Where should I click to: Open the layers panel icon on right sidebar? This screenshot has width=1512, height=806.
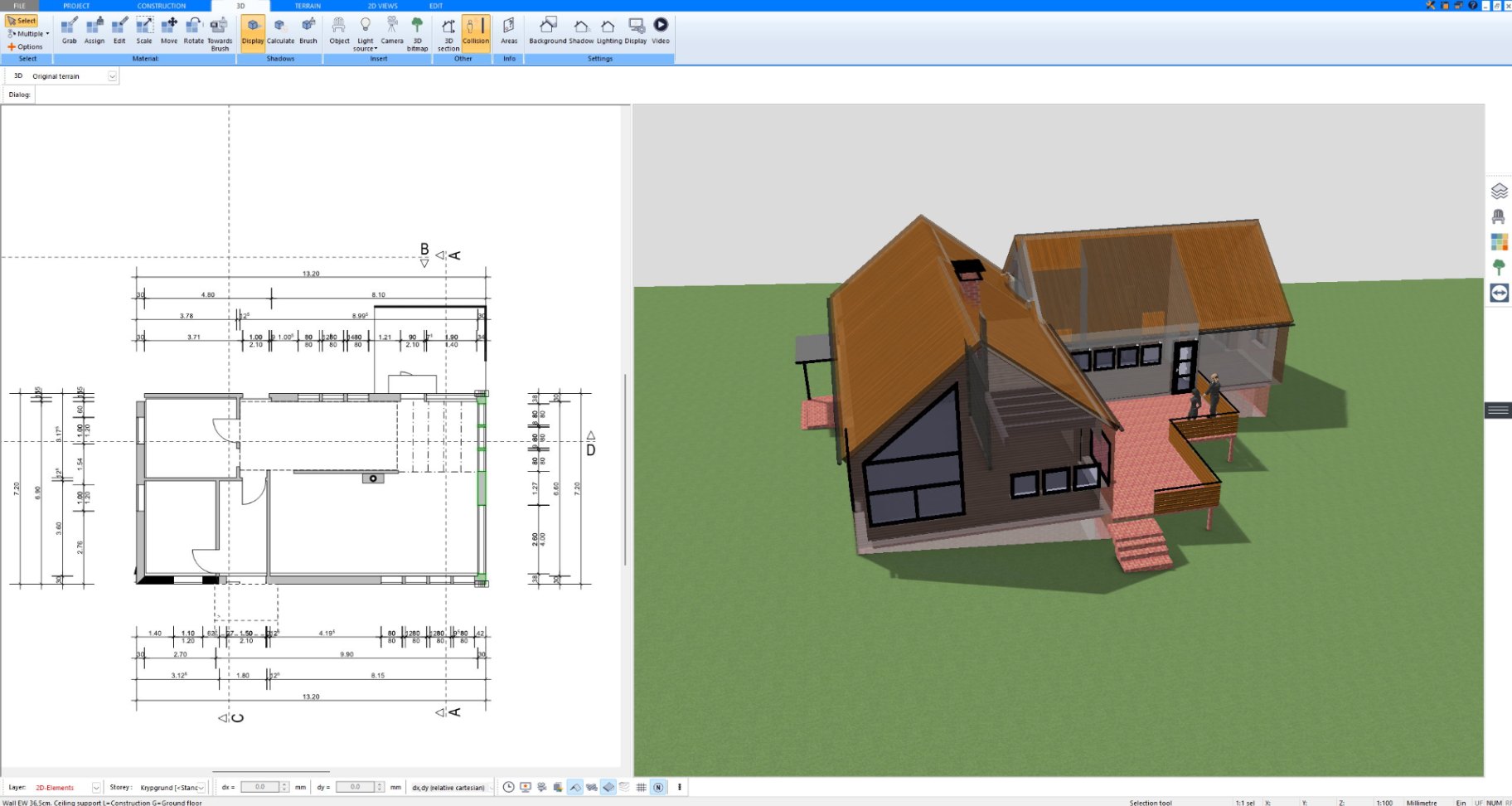tap(1499, 191)
